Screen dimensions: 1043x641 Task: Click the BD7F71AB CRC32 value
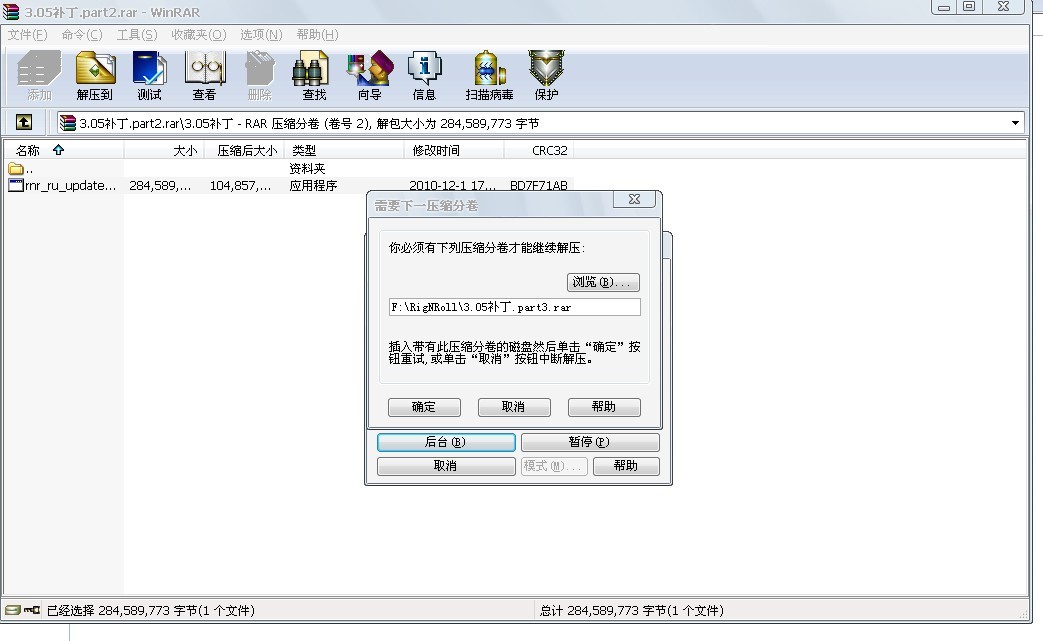(x=539, y=186)
